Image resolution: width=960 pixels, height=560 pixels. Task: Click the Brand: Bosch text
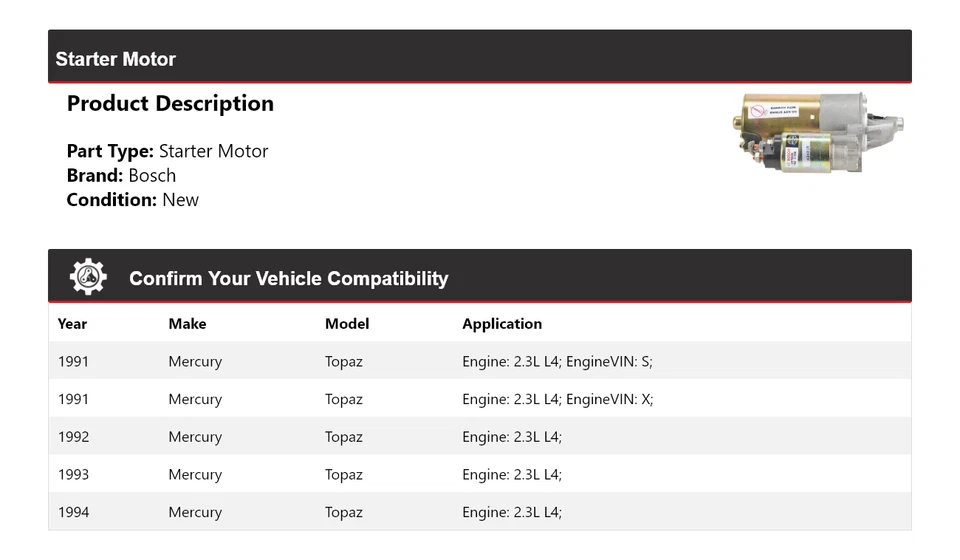pyautogui.click(x=121, y=176)
